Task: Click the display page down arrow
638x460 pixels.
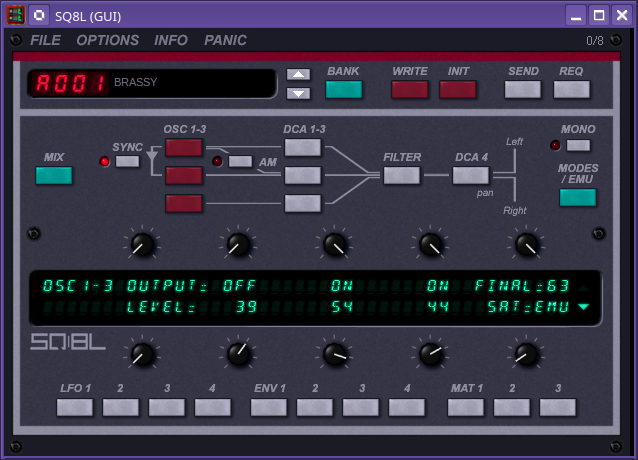Action: pos(584,307)
